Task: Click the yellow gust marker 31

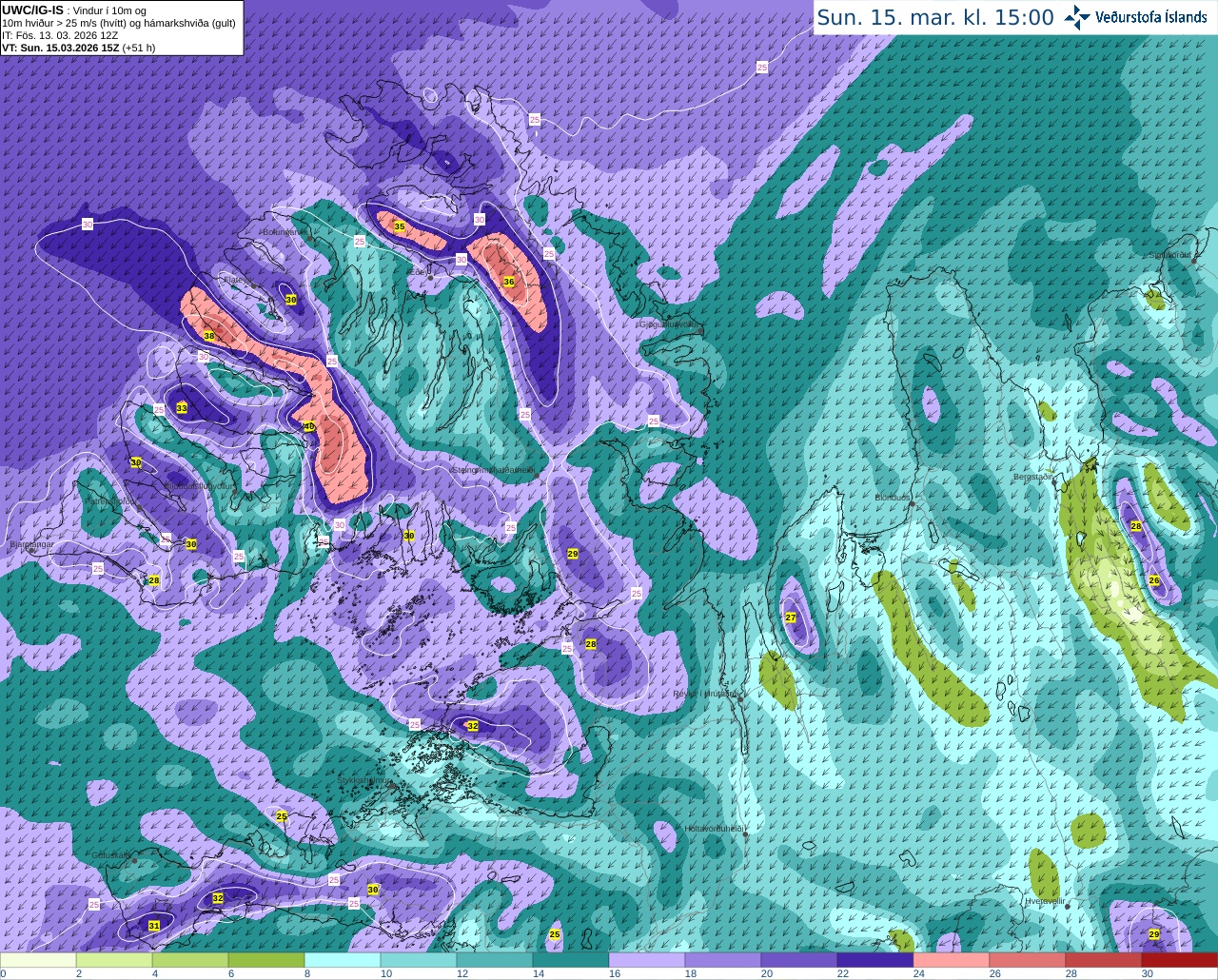Action: (x=154, y=925)
